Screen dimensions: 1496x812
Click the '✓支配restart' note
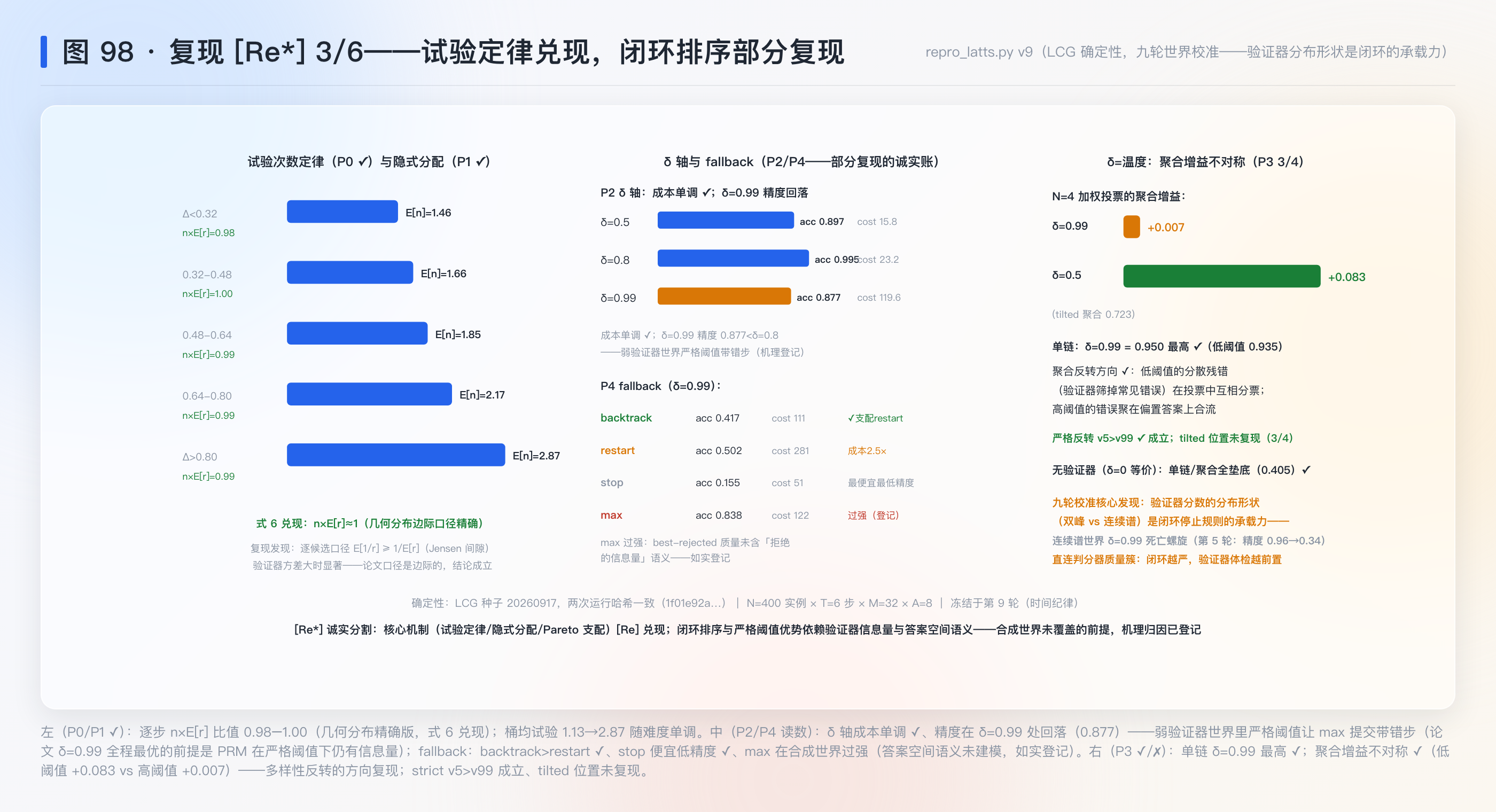[875, 418]
